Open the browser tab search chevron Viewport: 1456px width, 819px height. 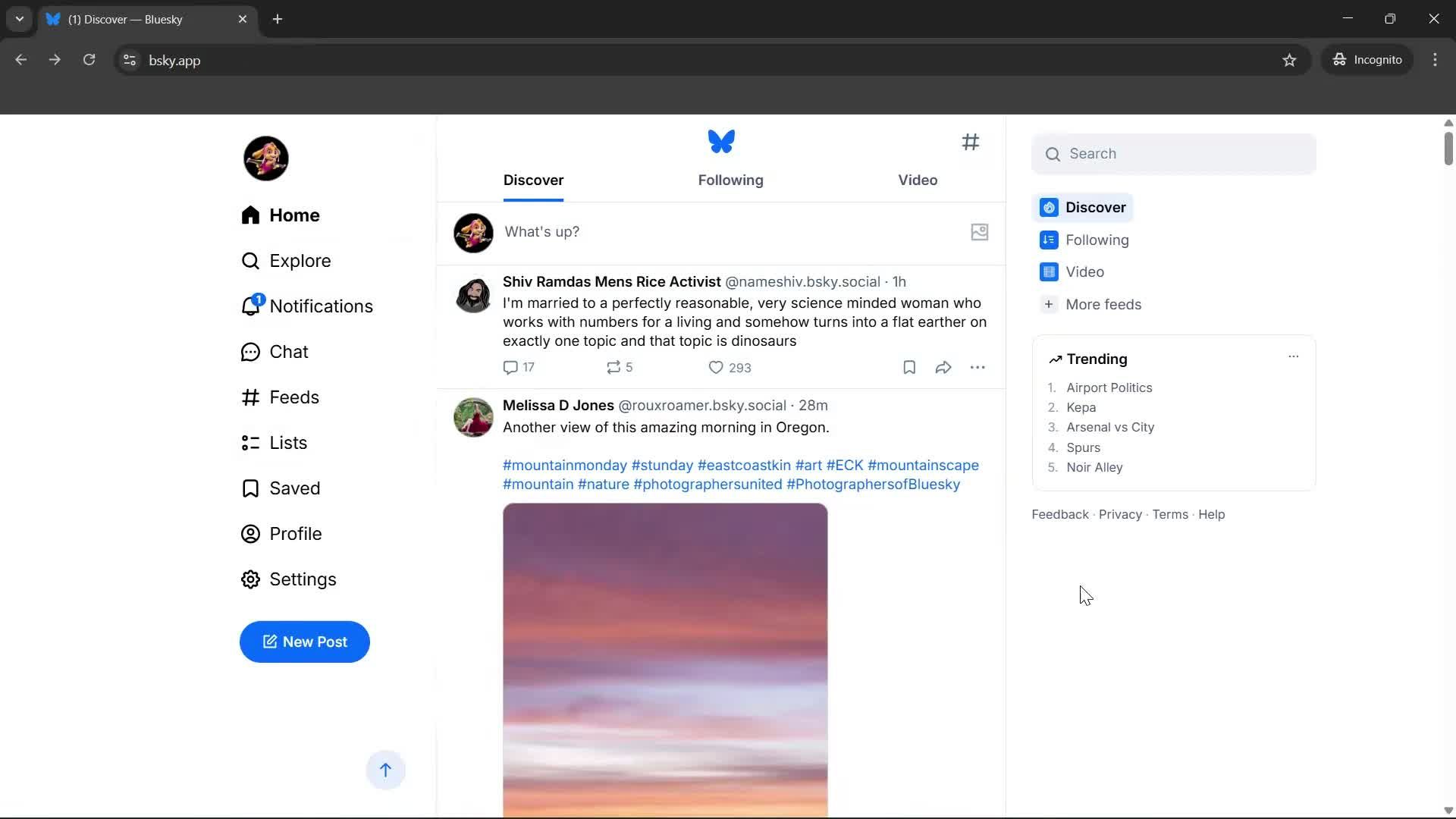[19, 19]
